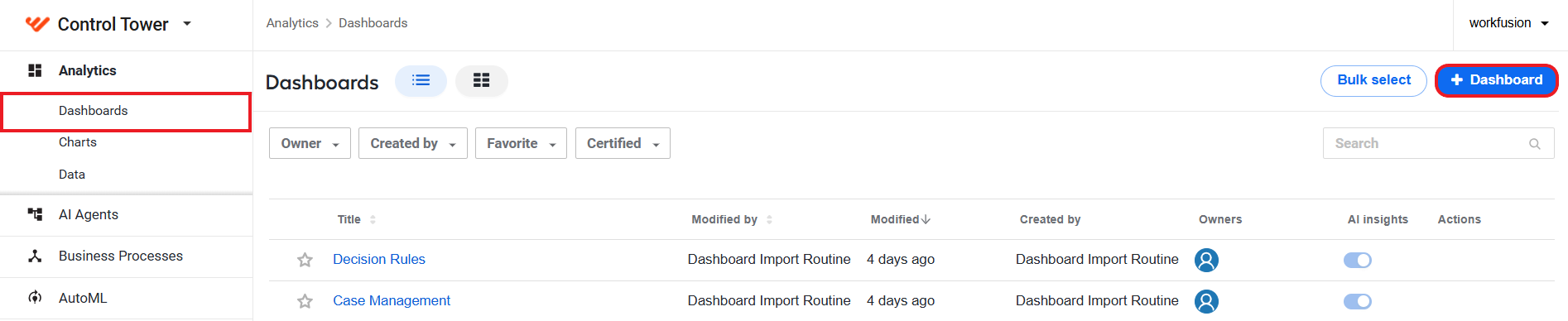The image size is (1568, 321).
Task: Switch to list view of dashboards
Action: pyautogui.click(x=421, y=80)
